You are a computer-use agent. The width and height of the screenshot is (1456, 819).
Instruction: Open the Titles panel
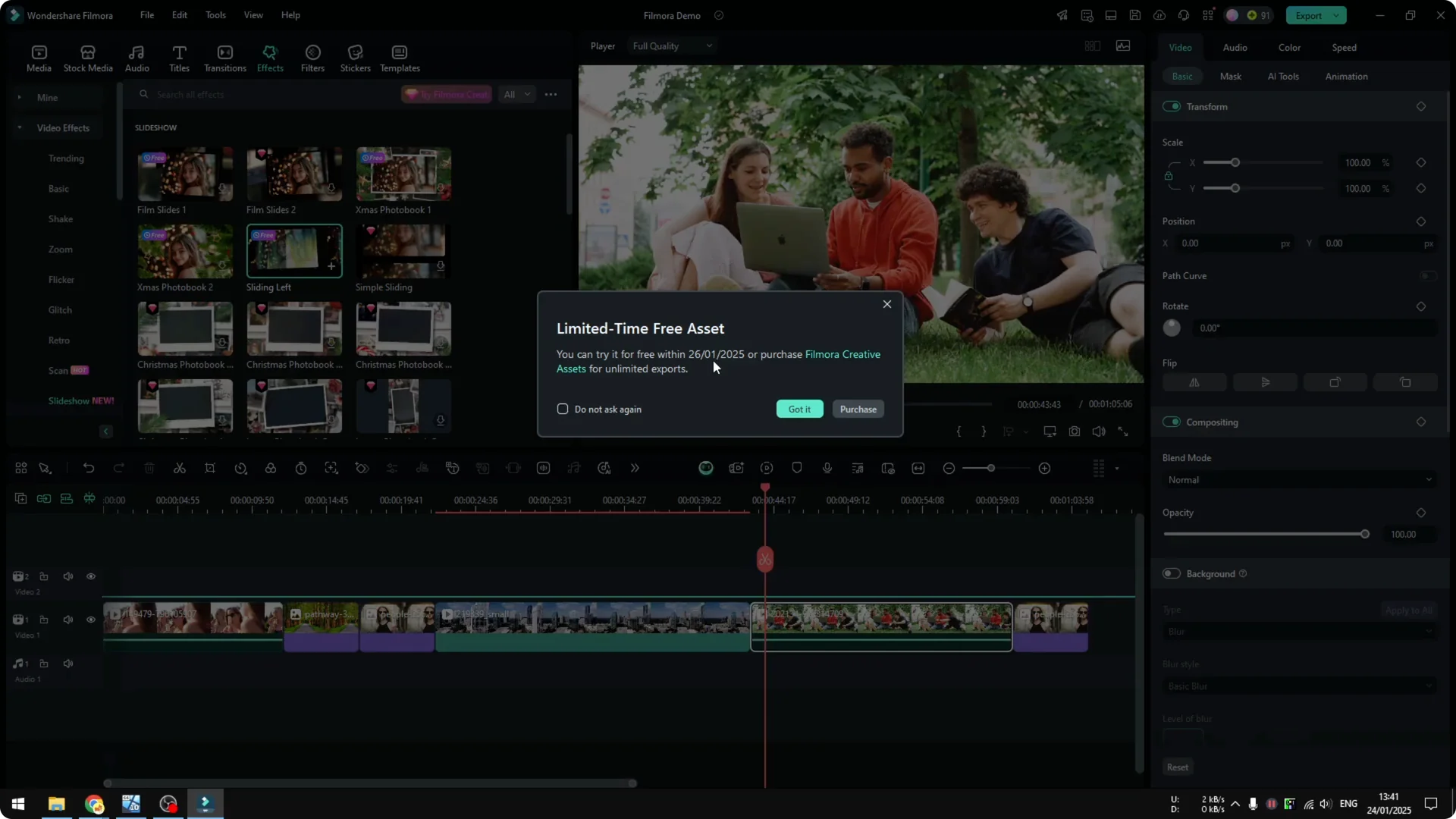click(179, 58)
